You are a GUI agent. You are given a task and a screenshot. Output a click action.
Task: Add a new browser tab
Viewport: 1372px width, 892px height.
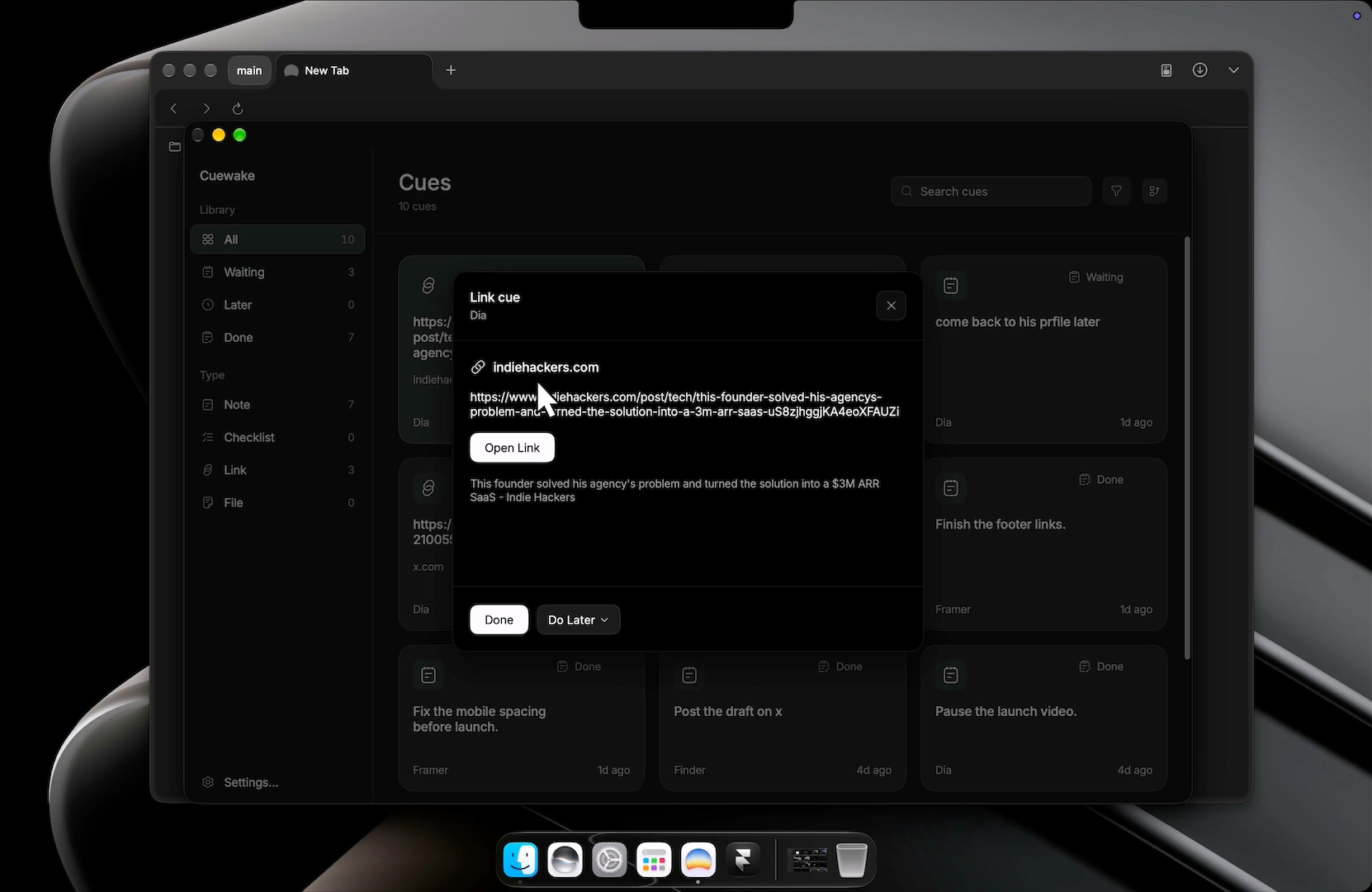tap(451, 70)
